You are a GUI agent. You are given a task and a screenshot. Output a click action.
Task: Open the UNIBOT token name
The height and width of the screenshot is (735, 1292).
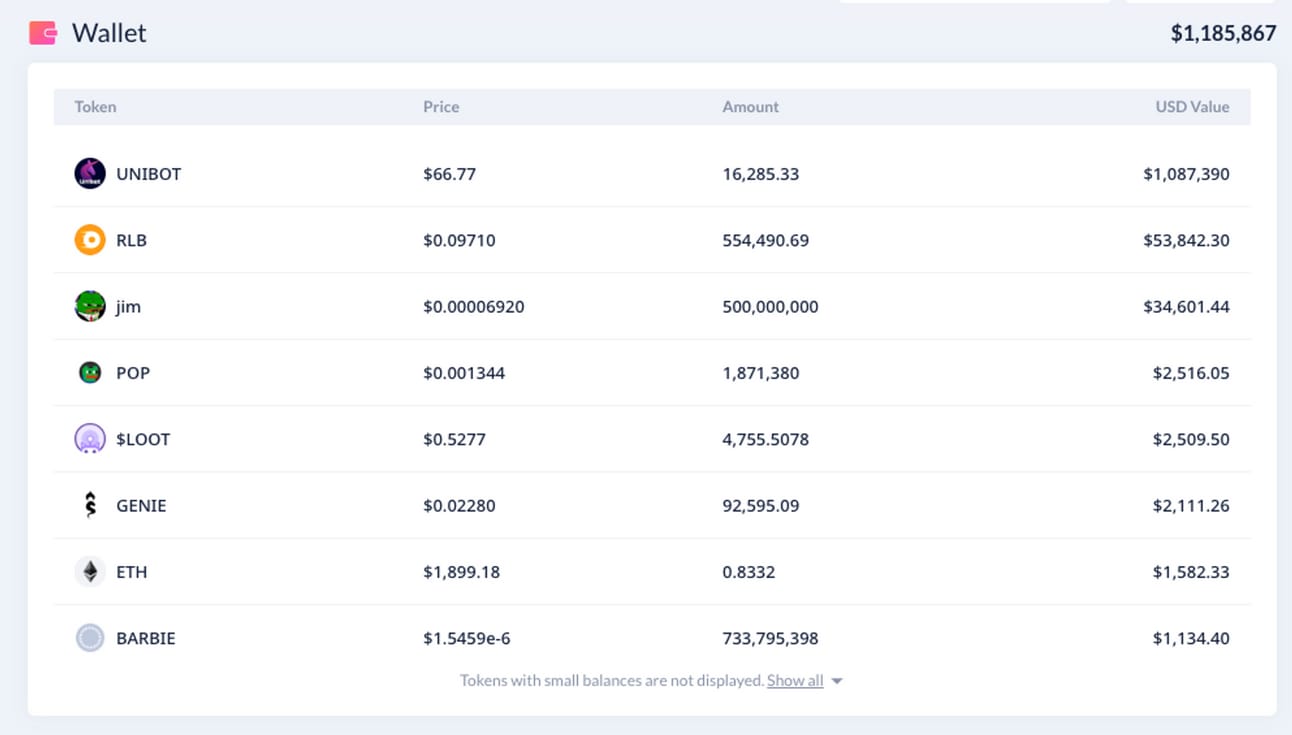tap(149, 174)
